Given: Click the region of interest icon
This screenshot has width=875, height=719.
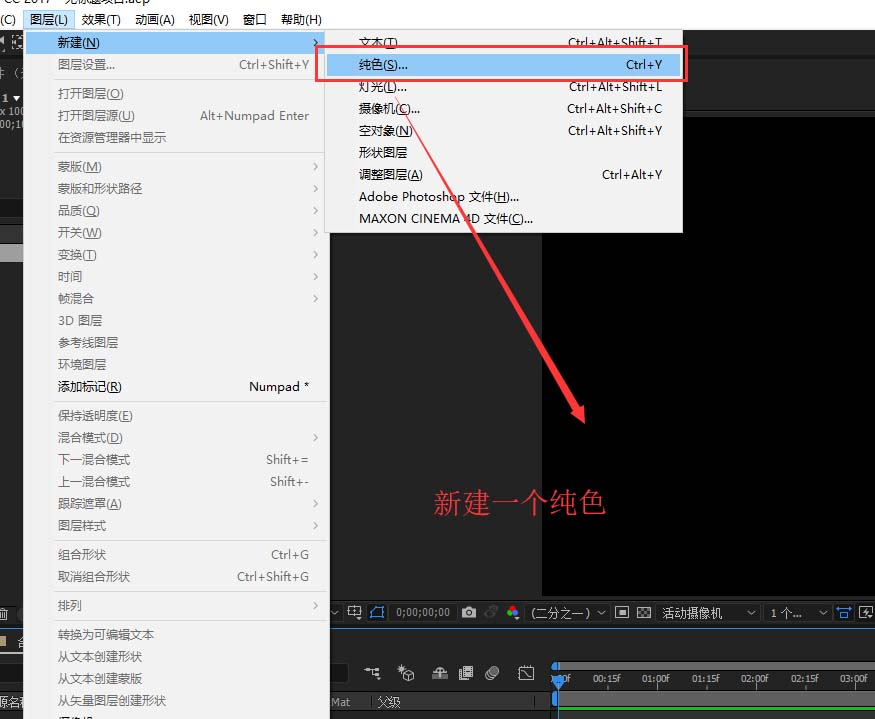Looking at the screenshot, I should point(622,612).
